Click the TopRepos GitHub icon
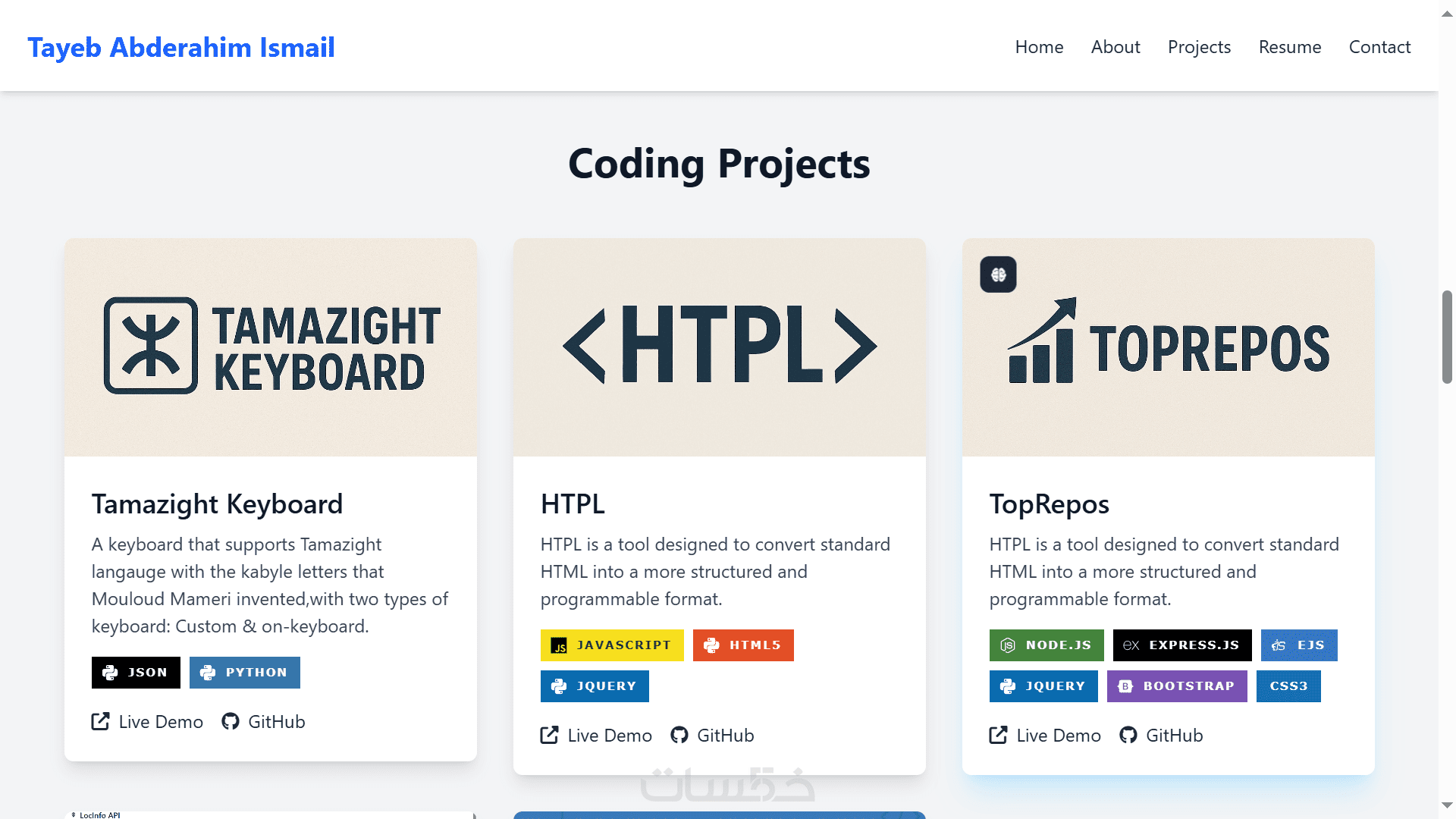 coord(1128,735)
